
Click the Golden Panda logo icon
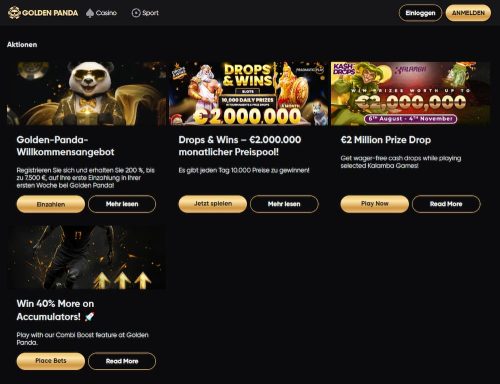(14, 13)
